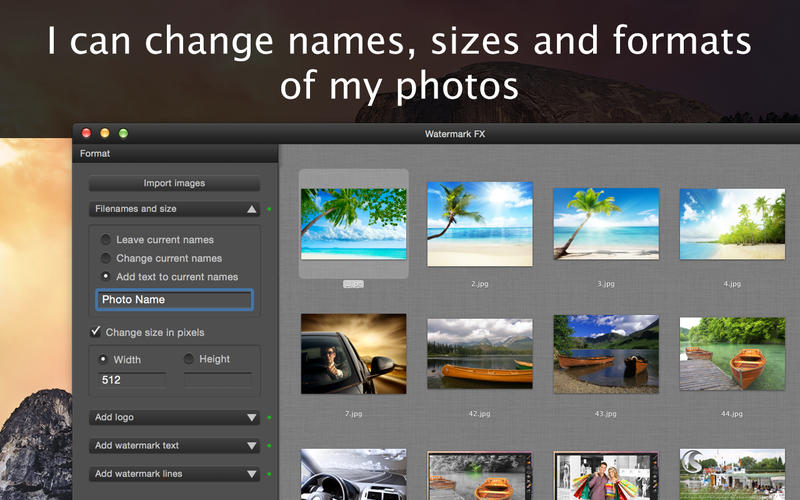Image resolution: width=800 pixels, height=500 pixels.
Task: Select the 44.jpg rowboat dock thumbnail
Action: (x=732, y=354)
